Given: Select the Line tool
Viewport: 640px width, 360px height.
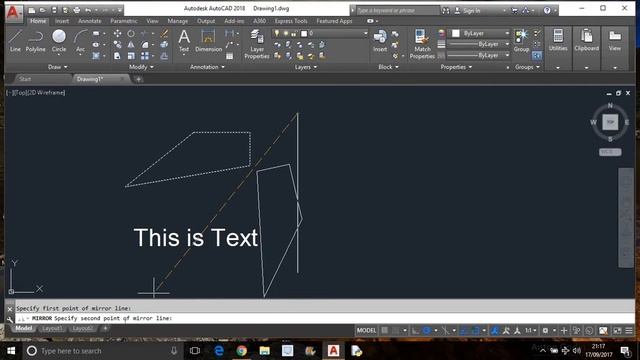Looking at the screenshot, I should pyautogui.click(x=15, y=40).
